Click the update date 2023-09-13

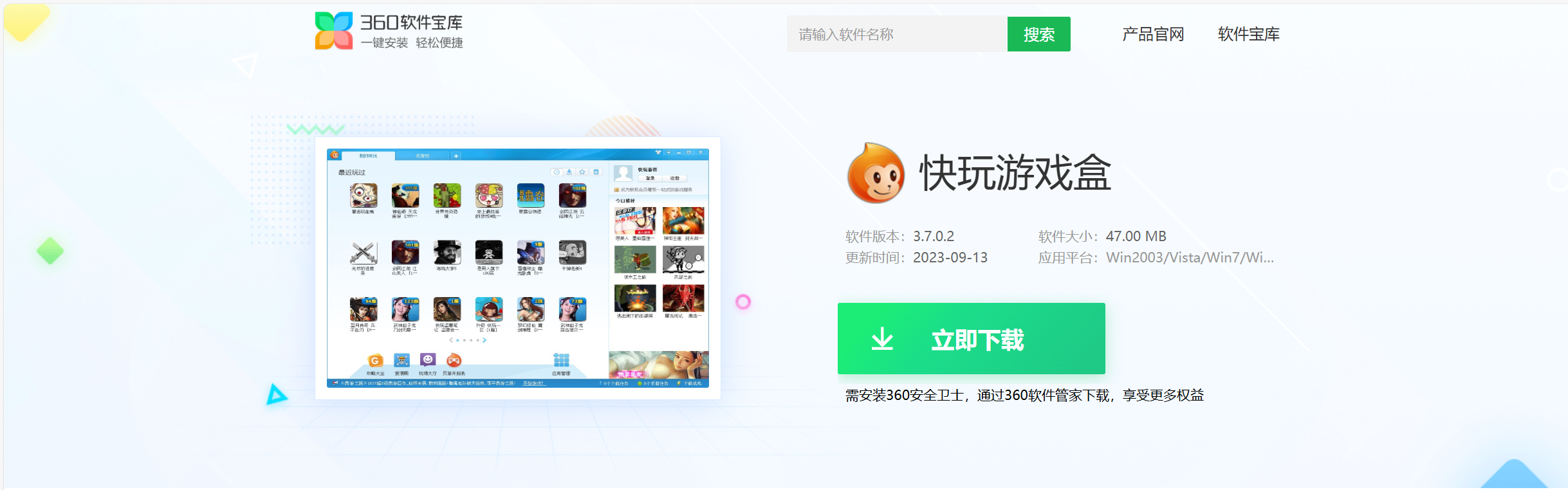click(950, 257)
